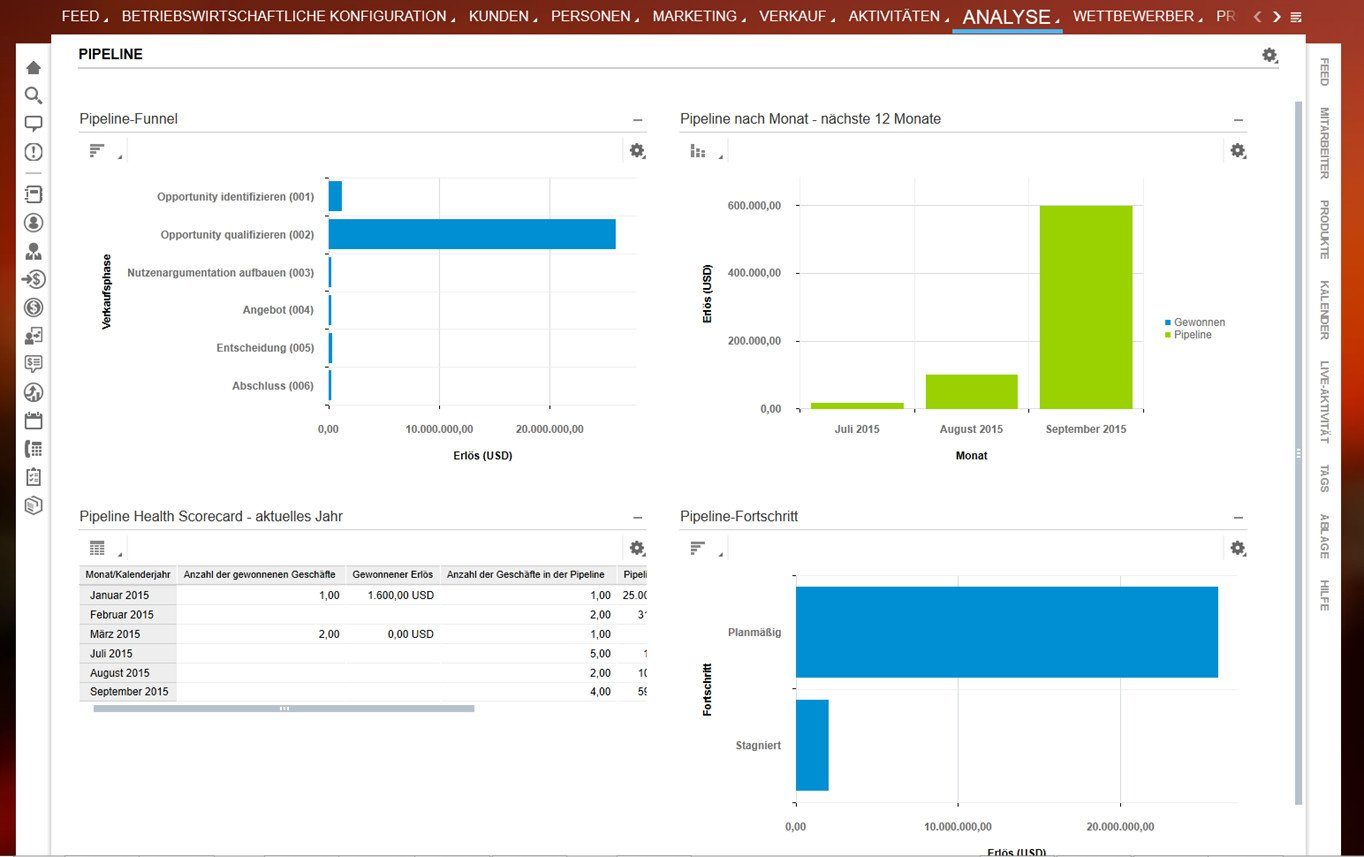Open the magnifier search icon in sidebar
Screen dimensions: 1364x857
pos(33,96)
